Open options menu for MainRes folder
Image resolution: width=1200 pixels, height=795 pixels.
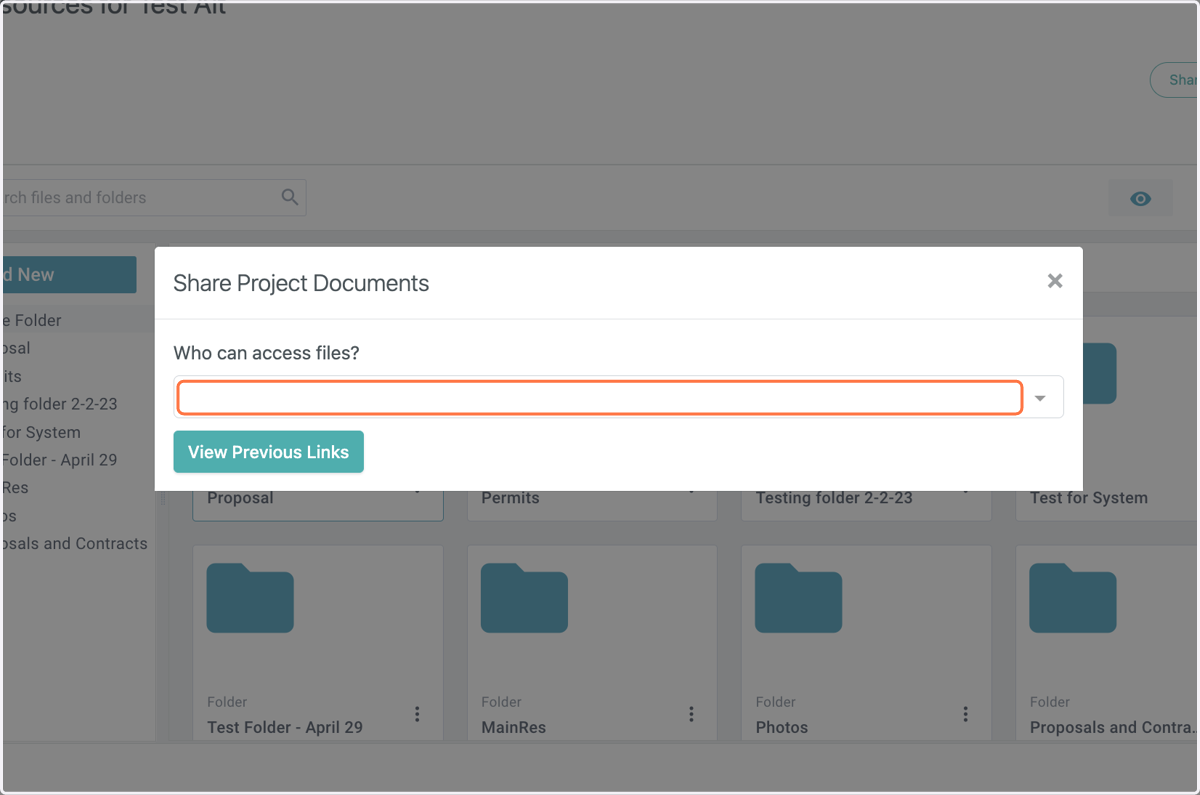[x=691, y=714]
